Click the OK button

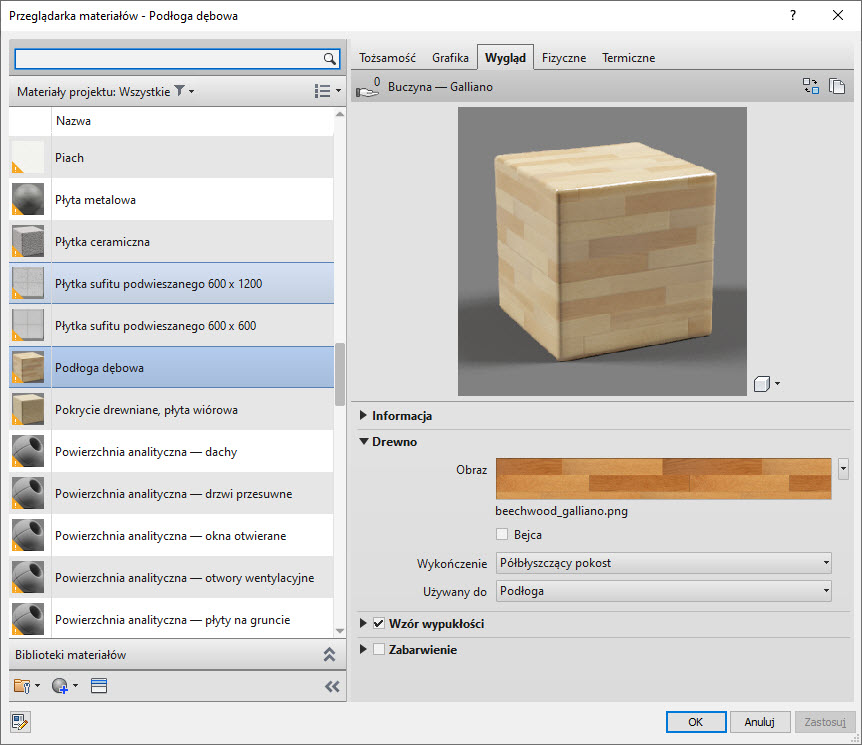(694, 721)
